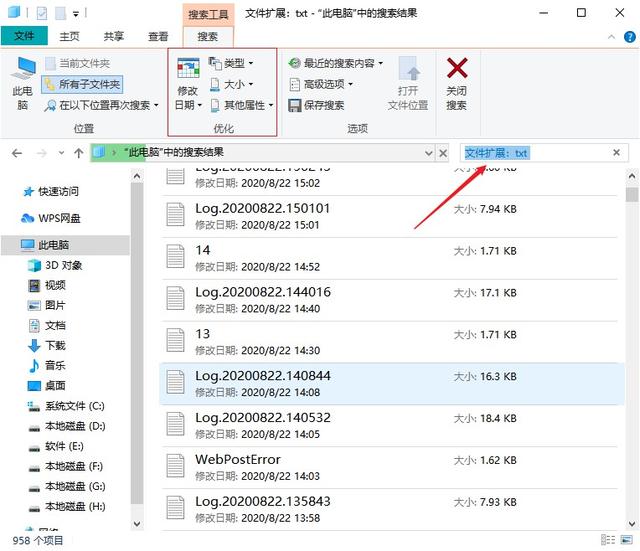Click the red X Close search icon
This screenshot has height=551, width=640.
456,68
